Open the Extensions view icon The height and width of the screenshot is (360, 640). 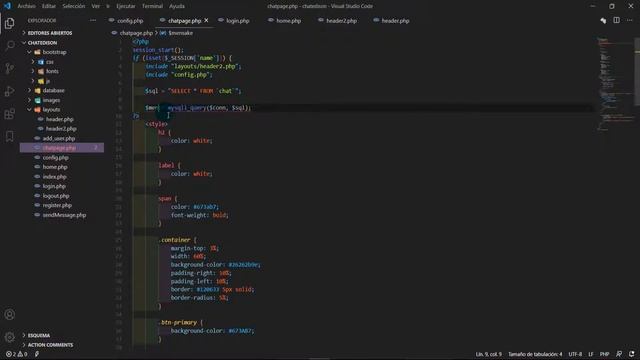point(9,114)
